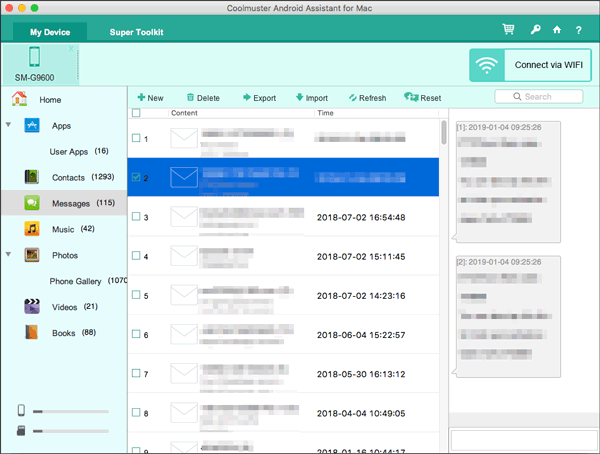Check the checkbox for message 7
Screen dimensions: 600x454
(x=136, y=373)
